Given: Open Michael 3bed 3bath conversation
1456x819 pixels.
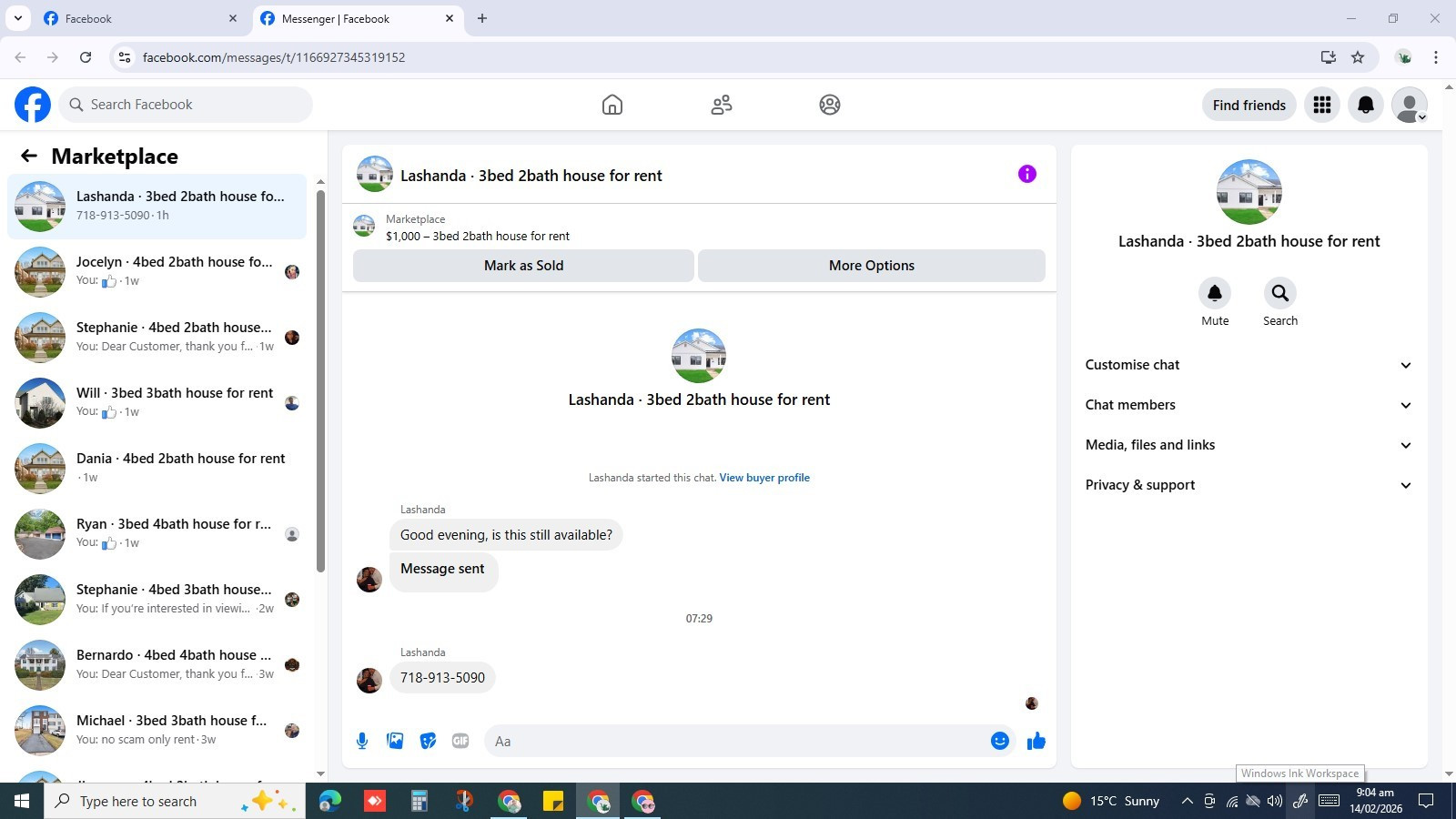Looking at the screenshot, I should tap(157, 731).
